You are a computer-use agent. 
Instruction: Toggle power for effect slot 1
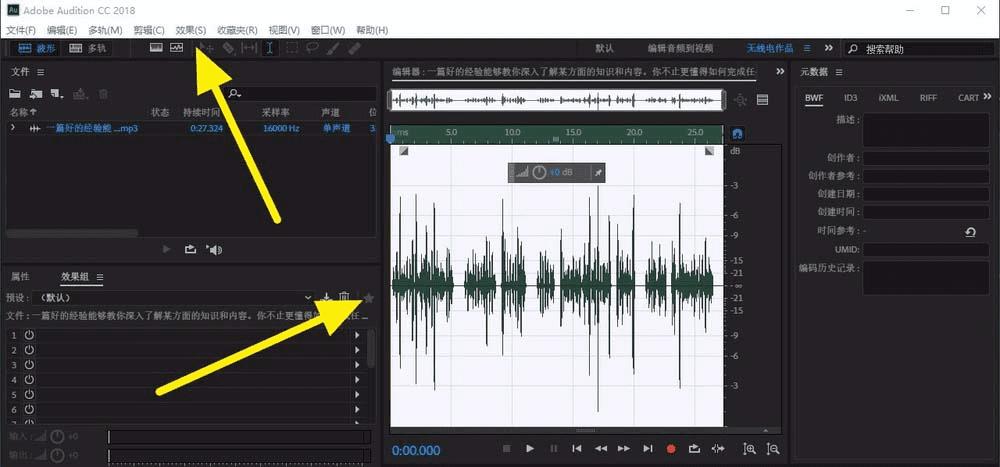click(x=29, y=335)
